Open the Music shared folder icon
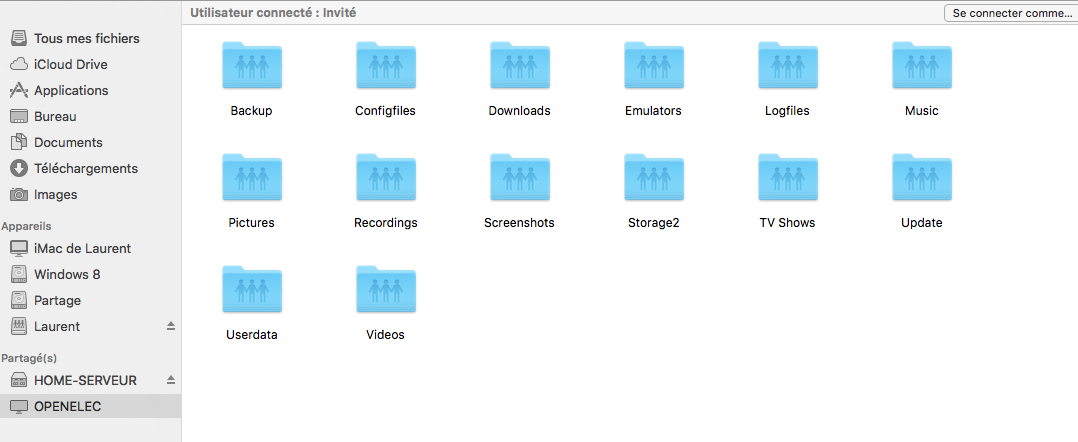This screenshot has width=1078, height=442. pyautogui.click(x=922, y=65)
